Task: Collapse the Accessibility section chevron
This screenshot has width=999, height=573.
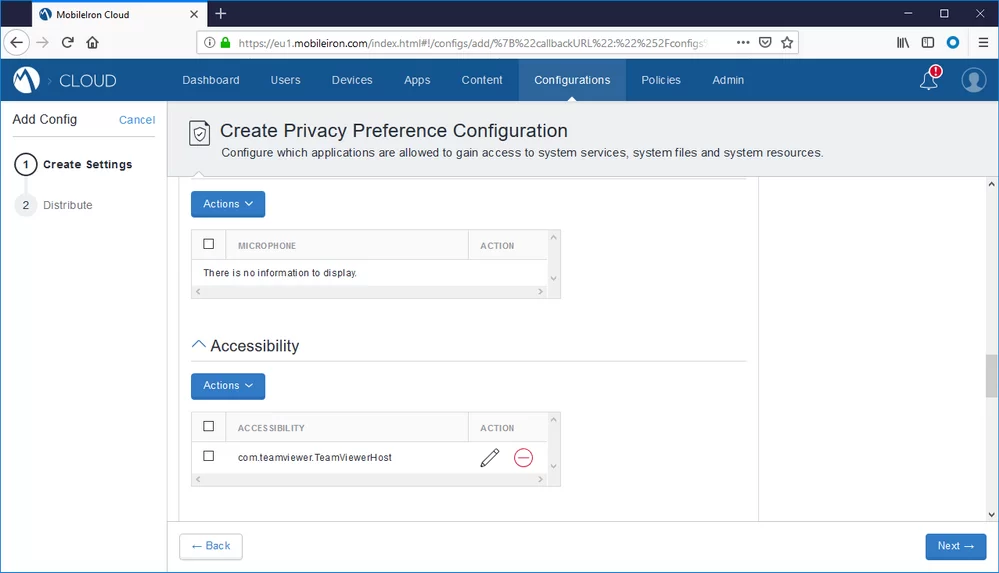Action: click(x=198, y=345)
